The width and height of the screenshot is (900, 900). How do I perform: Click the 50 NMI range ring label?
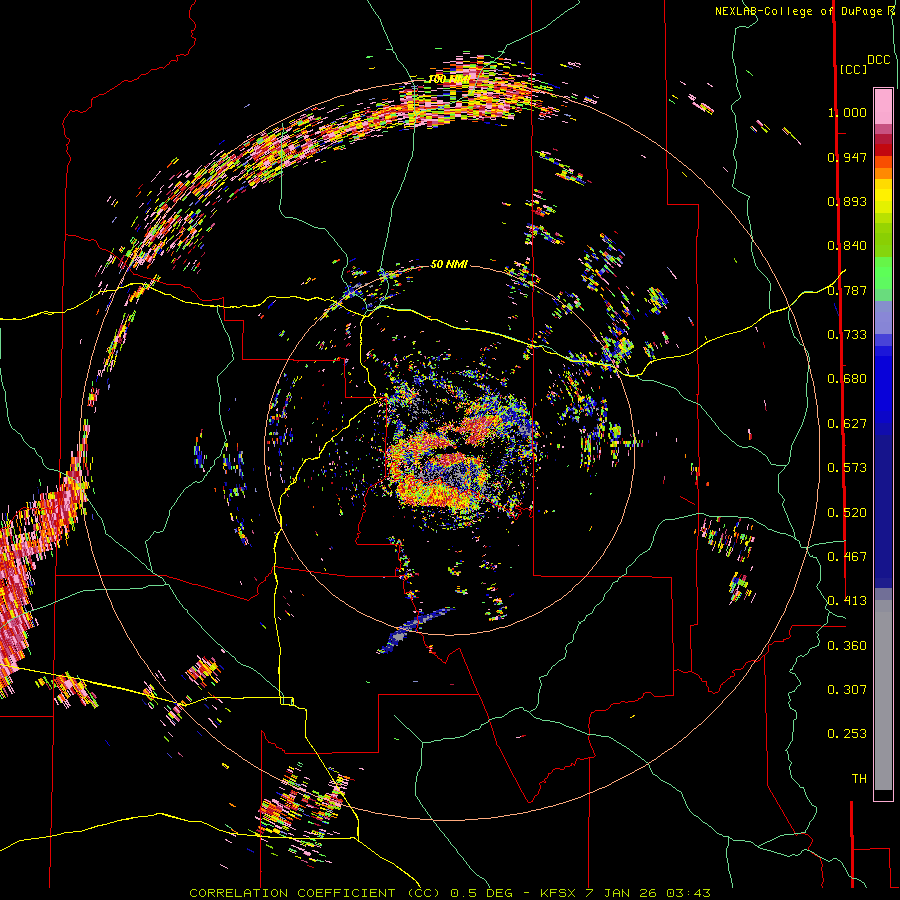click(x=449, y=264)
